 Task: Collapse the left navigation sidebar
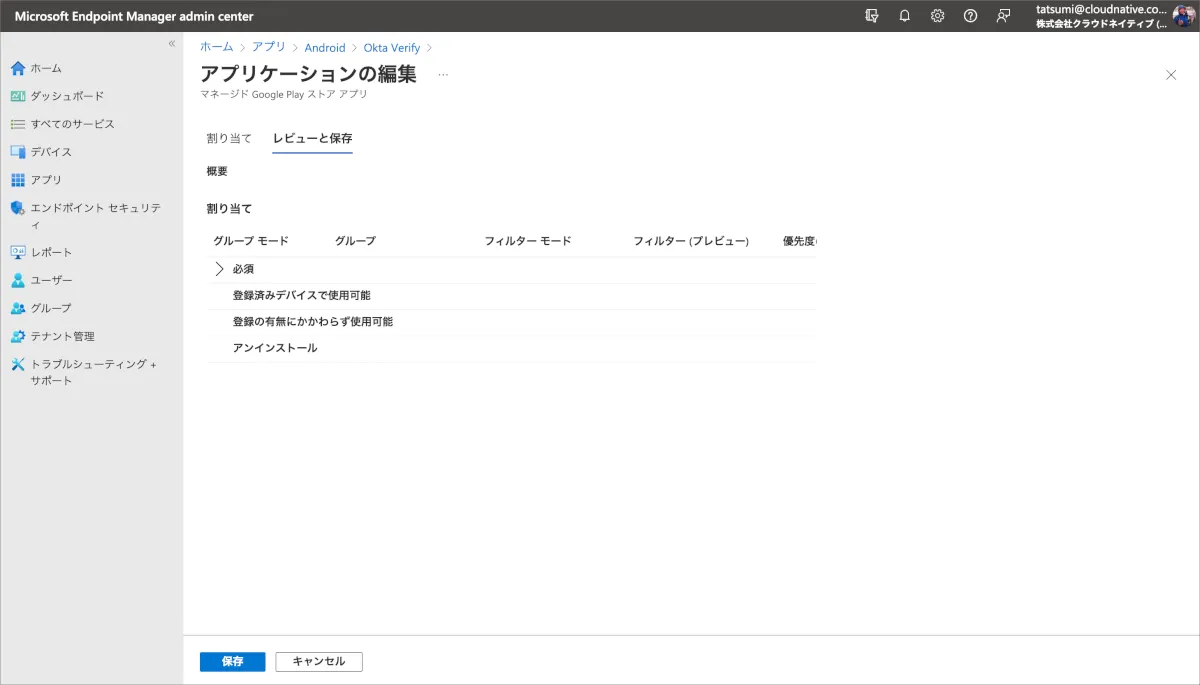[x=172, y=44]
